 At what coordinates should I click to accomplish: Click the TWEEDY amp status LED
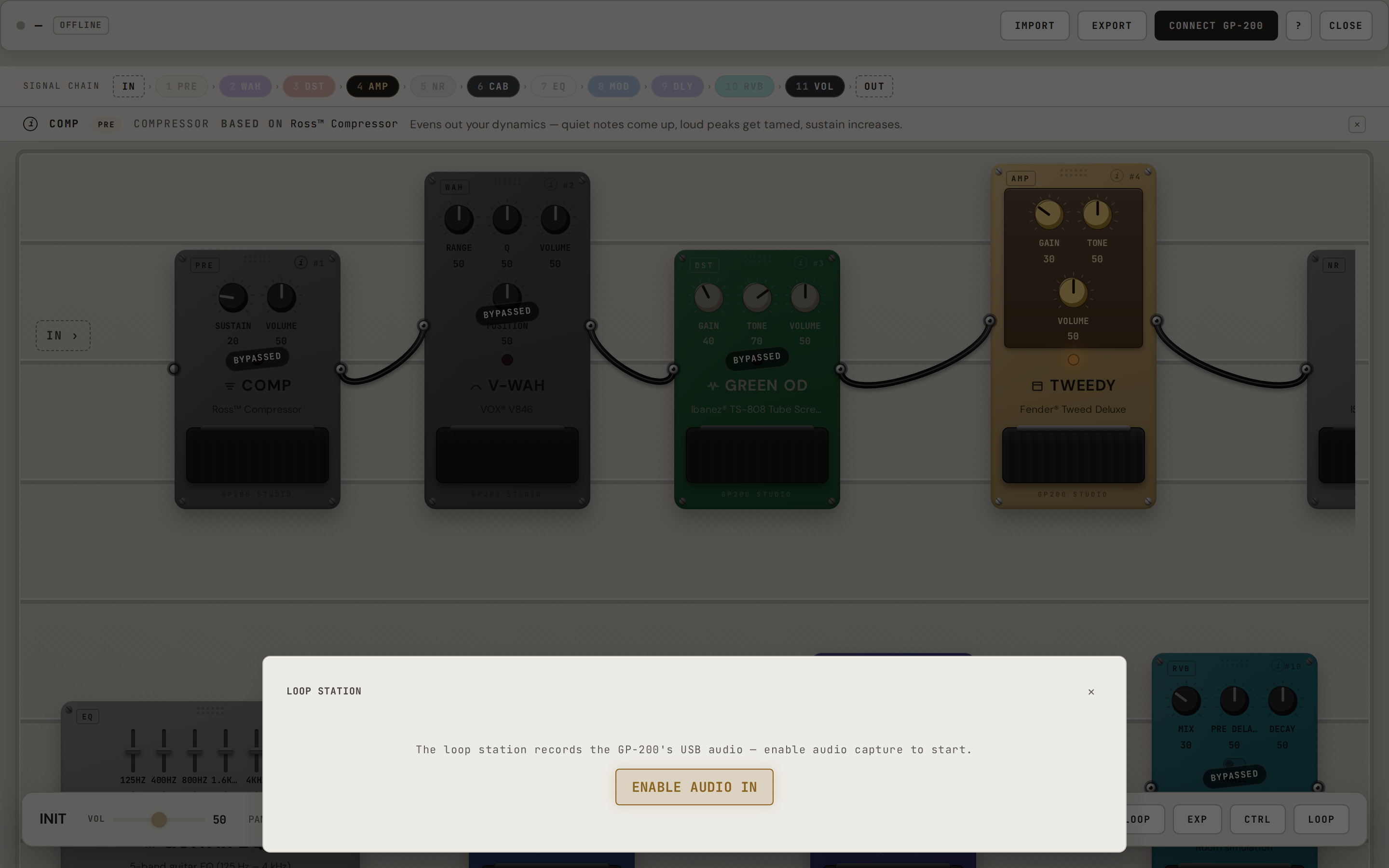pyautogui.click(x=1073, y=360)
